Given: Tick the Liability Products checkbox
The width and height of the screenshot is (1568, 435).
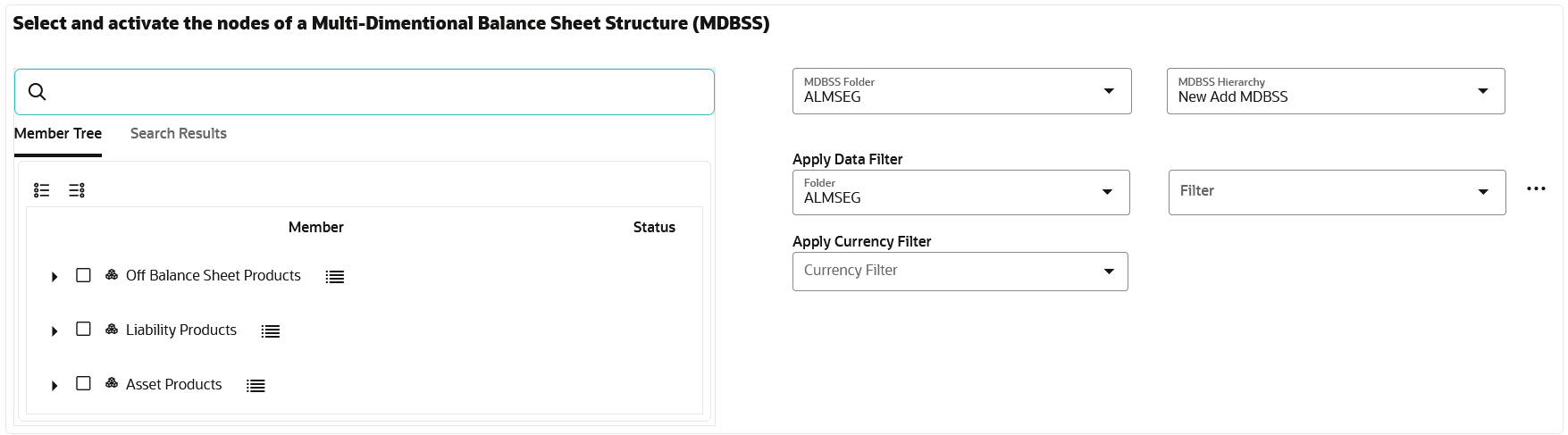Looking at the screenshot, I should pos(84,330).
